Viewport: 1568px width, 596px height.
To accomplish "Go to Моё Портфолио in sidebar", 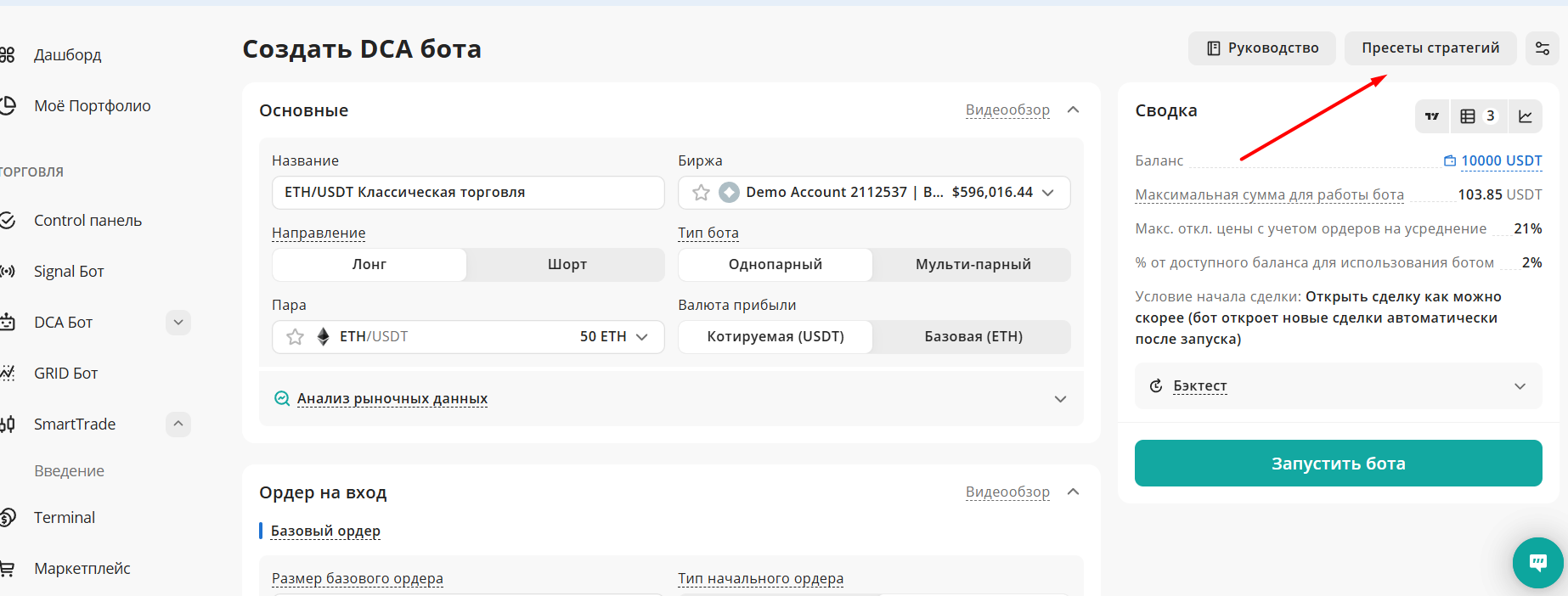I will (92, 106).
